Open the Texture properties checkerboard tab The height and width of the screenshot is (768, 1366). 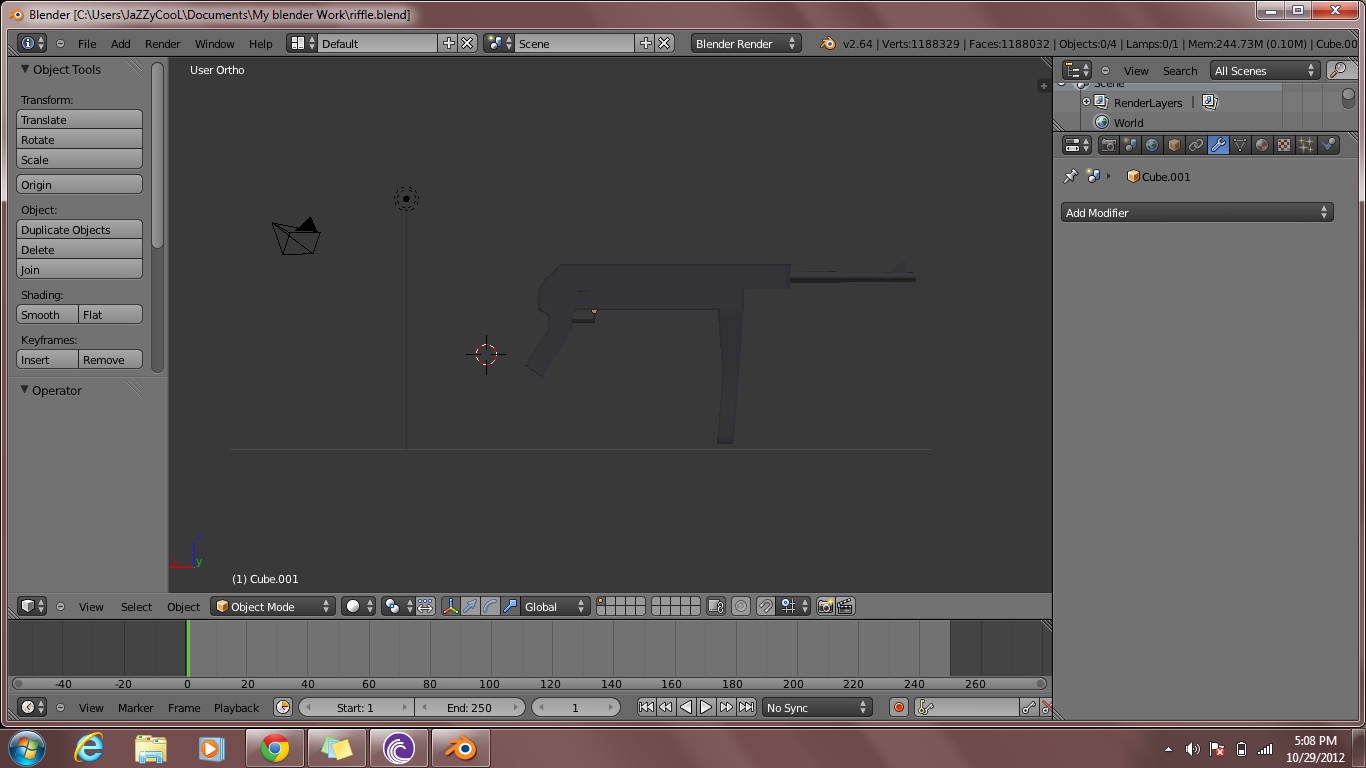(1284, 145)
